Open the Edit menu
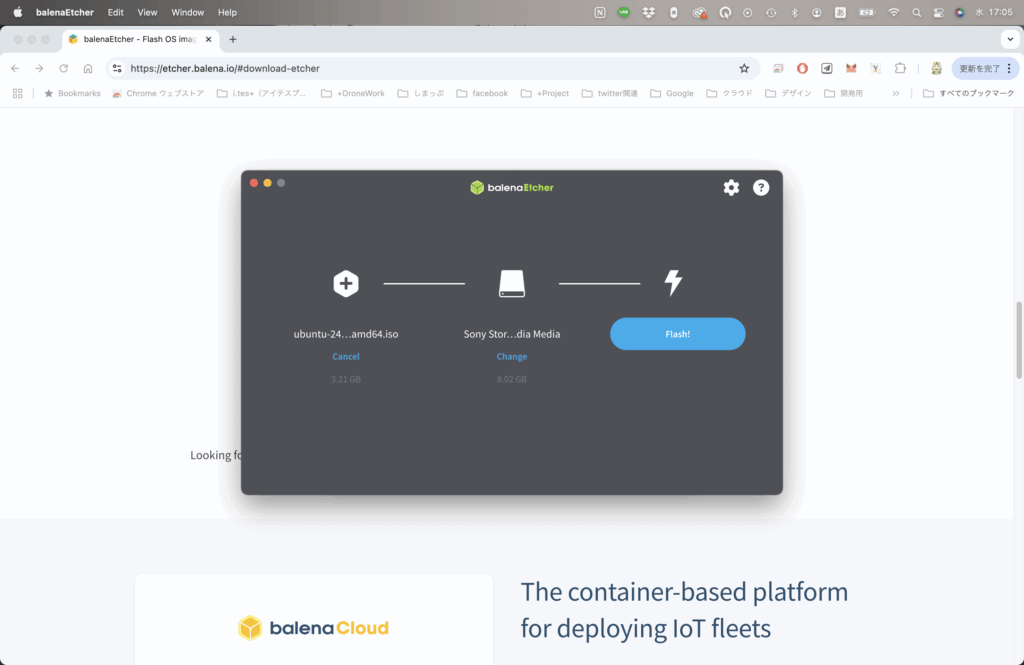The image size is (1024, 665). (x=116, y=12)
